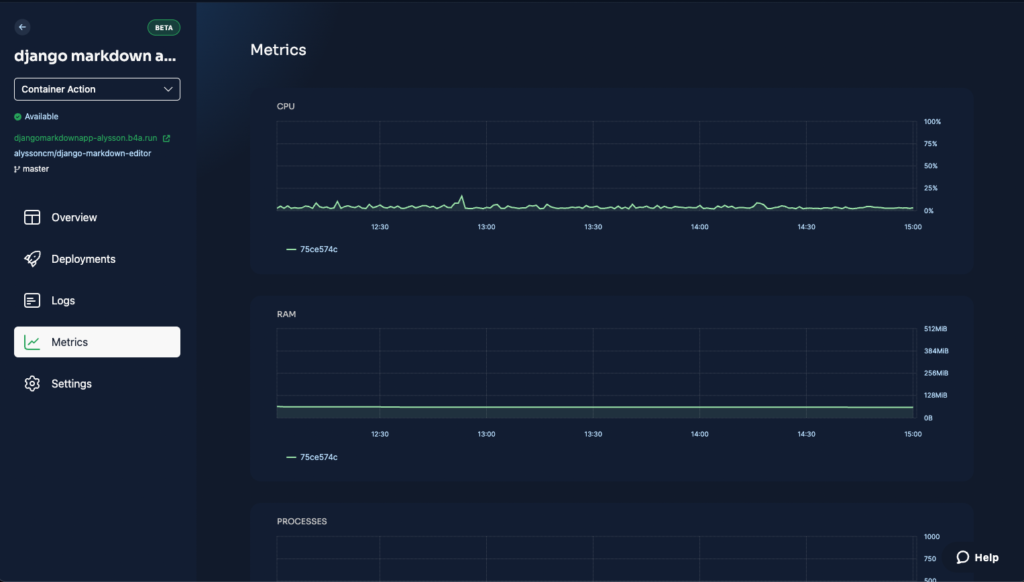This screenshot has height=582, width=1024.
Task: Click the Metrics page heading
Action: tap(278, 50)
